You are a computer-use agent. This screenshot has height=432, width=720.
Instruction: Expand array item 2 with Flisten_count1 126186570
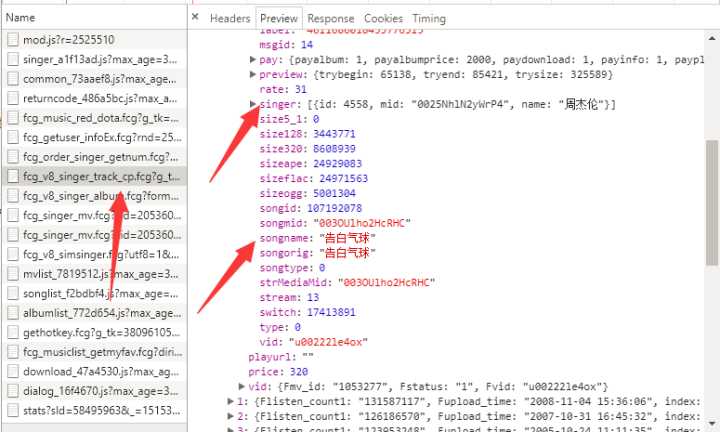231,416
